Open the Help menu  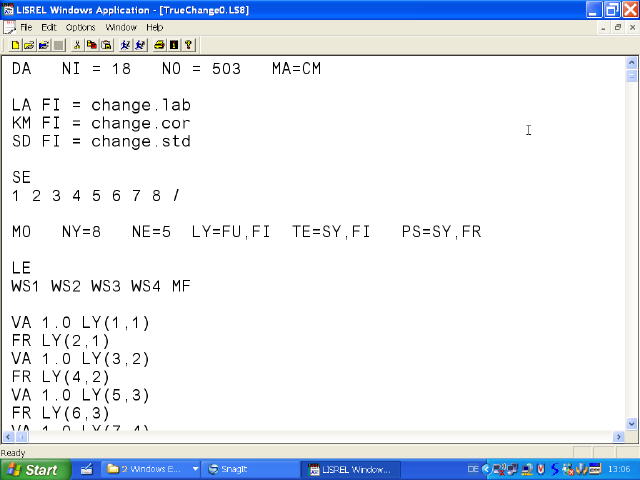[155, 27]
